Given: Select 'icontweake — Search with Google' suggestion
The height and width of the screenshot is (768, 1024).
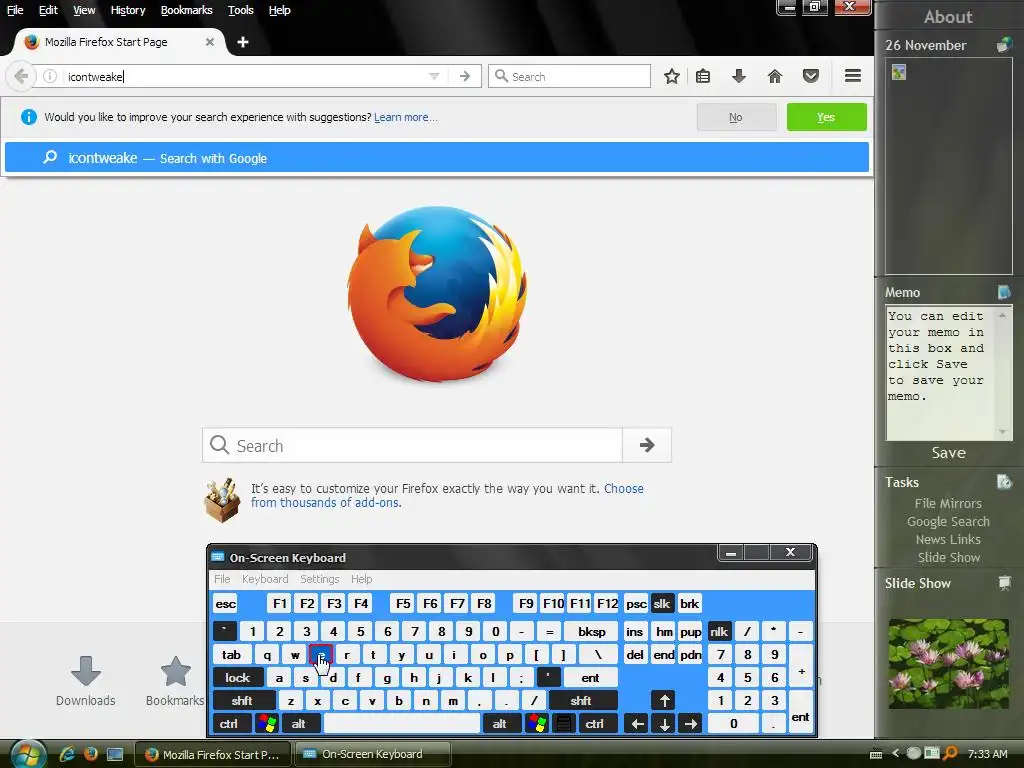Looking at the screenshot, I should click(436, 158).
